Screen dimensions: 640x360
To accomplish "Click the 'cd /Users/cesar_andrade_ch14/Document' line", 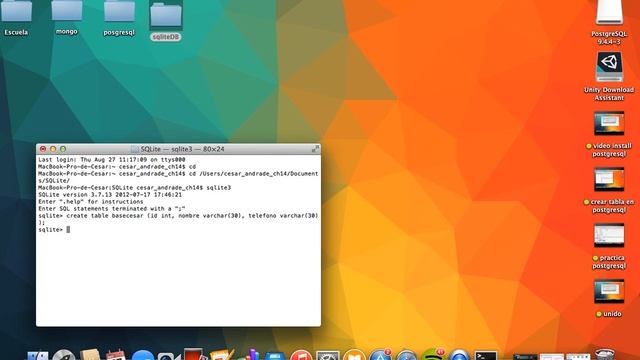I will point(178,174).
